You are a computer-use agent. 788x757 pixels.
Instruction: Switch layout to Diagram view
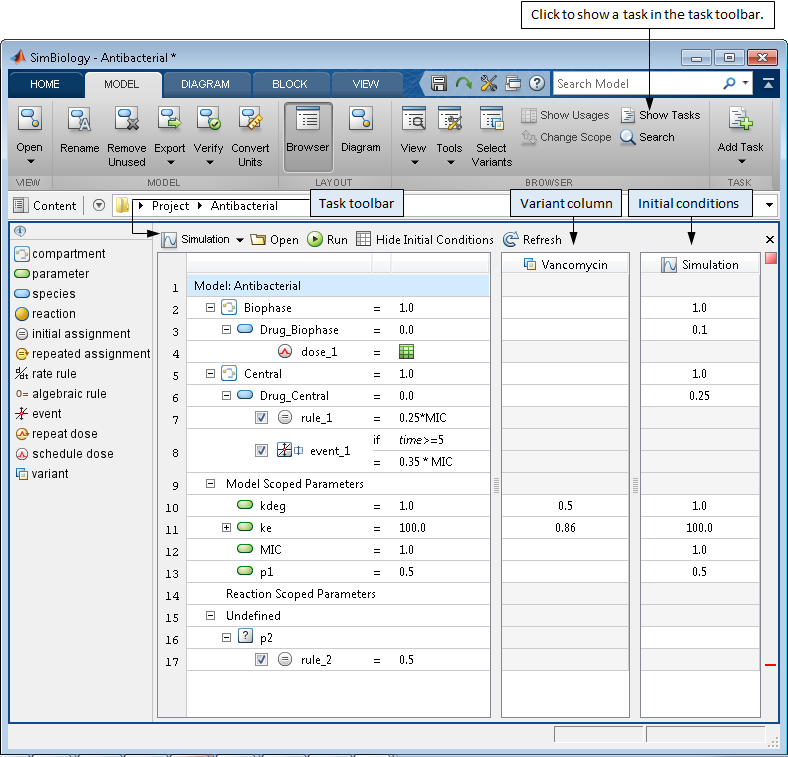coord(360,119)
